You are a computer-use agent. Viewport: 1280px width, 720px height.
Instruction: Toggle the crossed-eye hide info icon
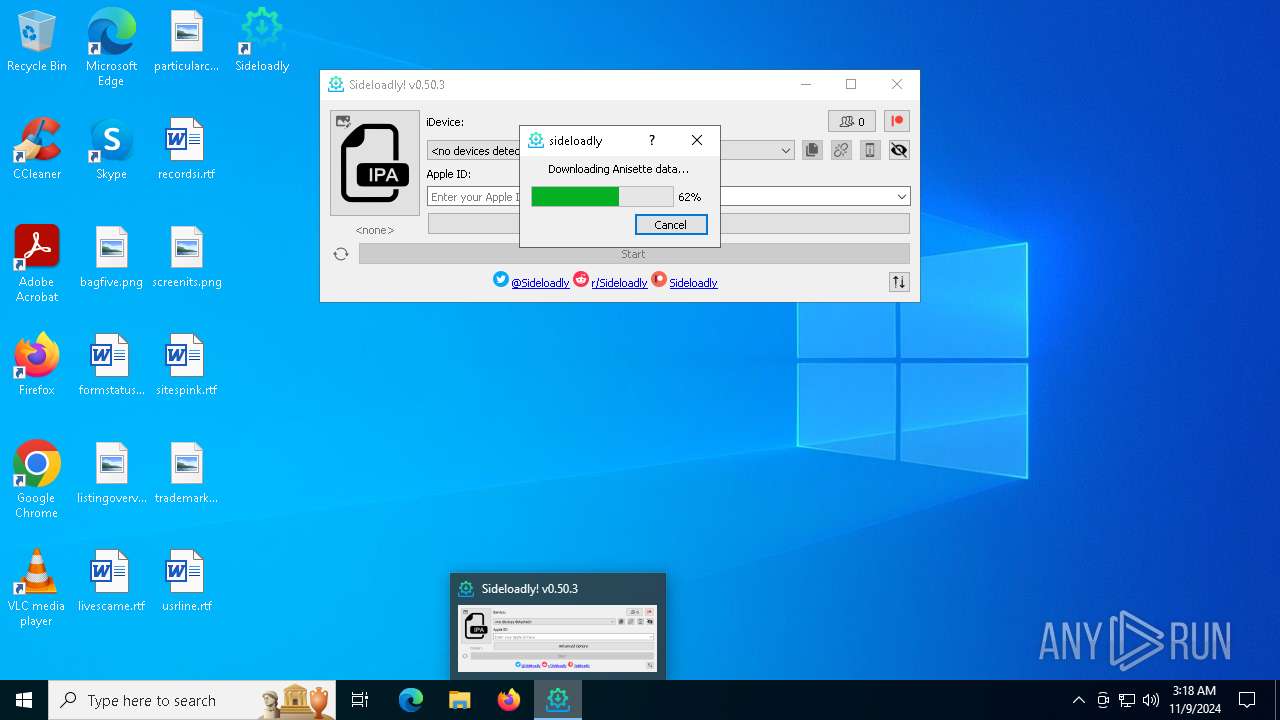899,150
